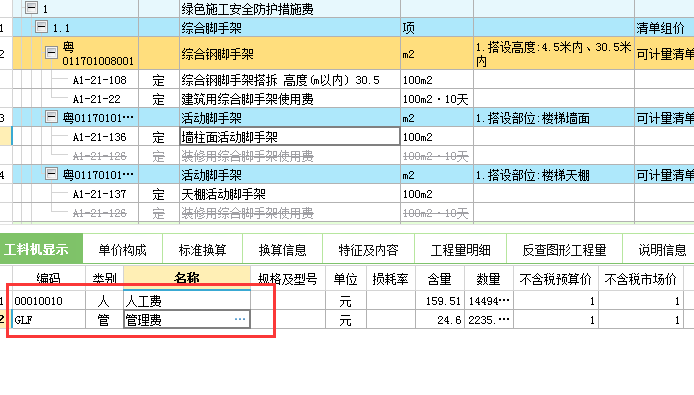Screen dimensions: 694x395
Task: Click unit cell 100m2·10天 for A1-21-22
Action: point(437,99)
